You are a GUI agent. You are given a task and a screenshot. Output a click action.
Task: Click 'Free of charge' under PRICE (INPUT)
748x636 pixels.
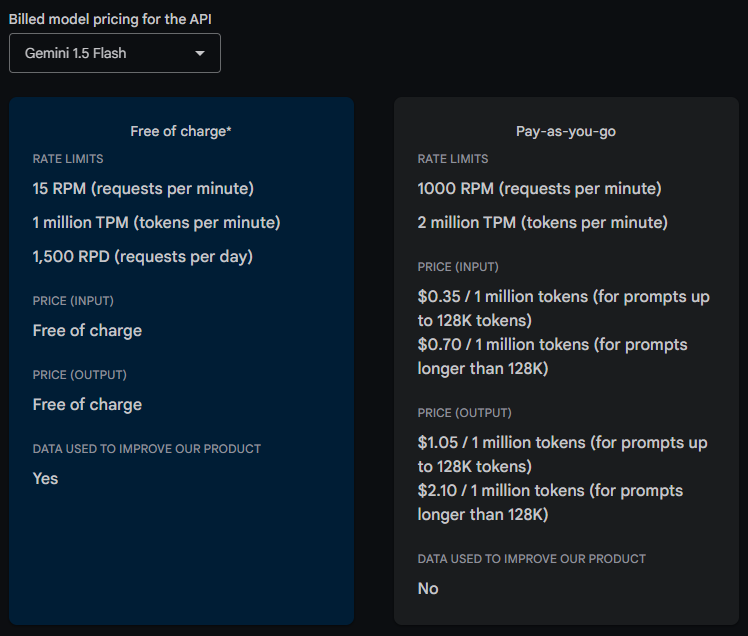point(87,330)
